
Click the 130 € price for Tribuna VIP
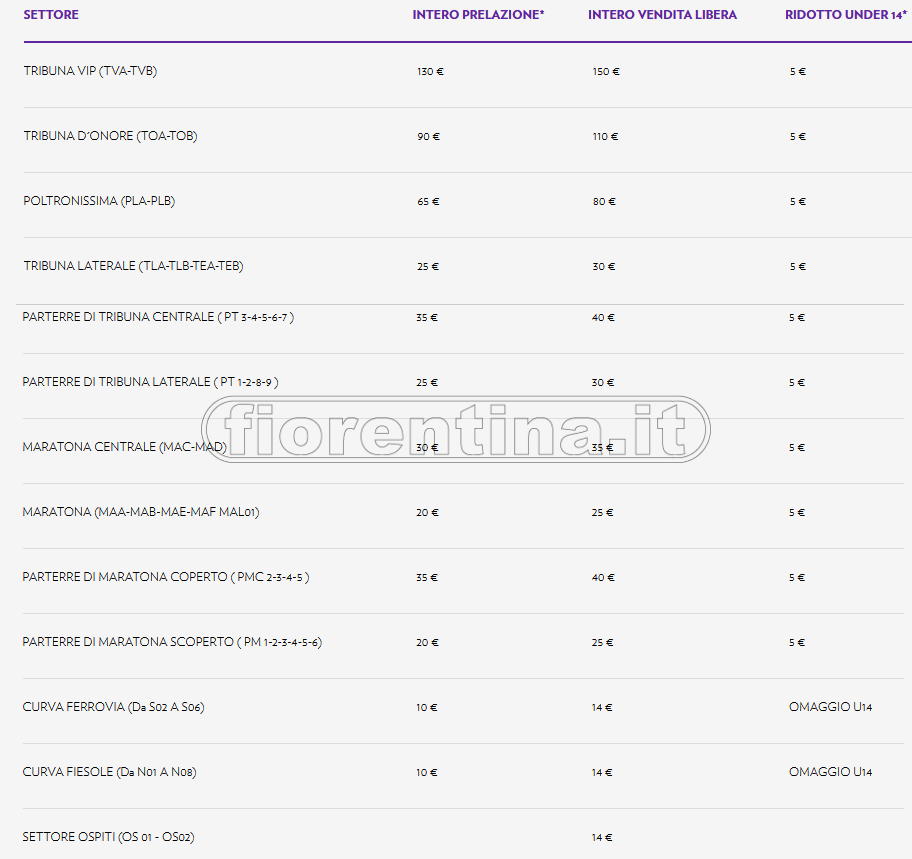pos(430,72)
